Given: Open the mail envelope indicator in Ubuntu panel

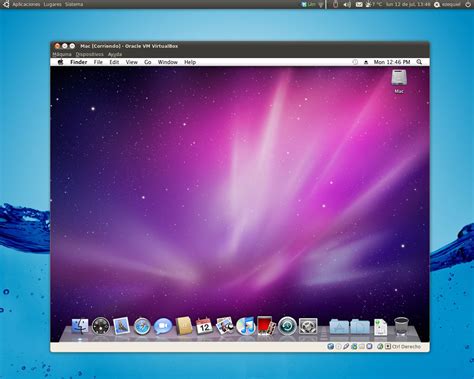Looking at the screenshot, I should pos(359,4).
